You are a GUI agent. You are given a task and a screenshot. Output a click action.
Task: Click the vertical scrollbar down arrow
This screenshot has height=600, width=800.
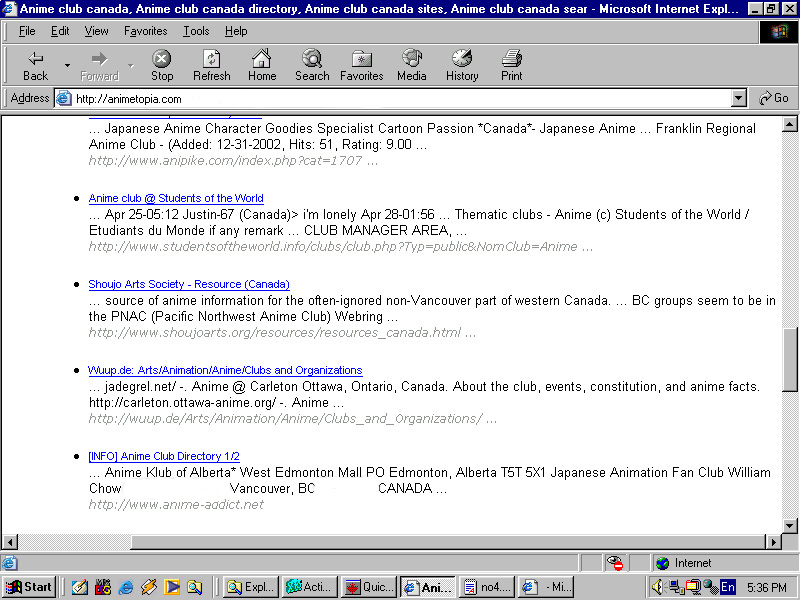[789, 526]
